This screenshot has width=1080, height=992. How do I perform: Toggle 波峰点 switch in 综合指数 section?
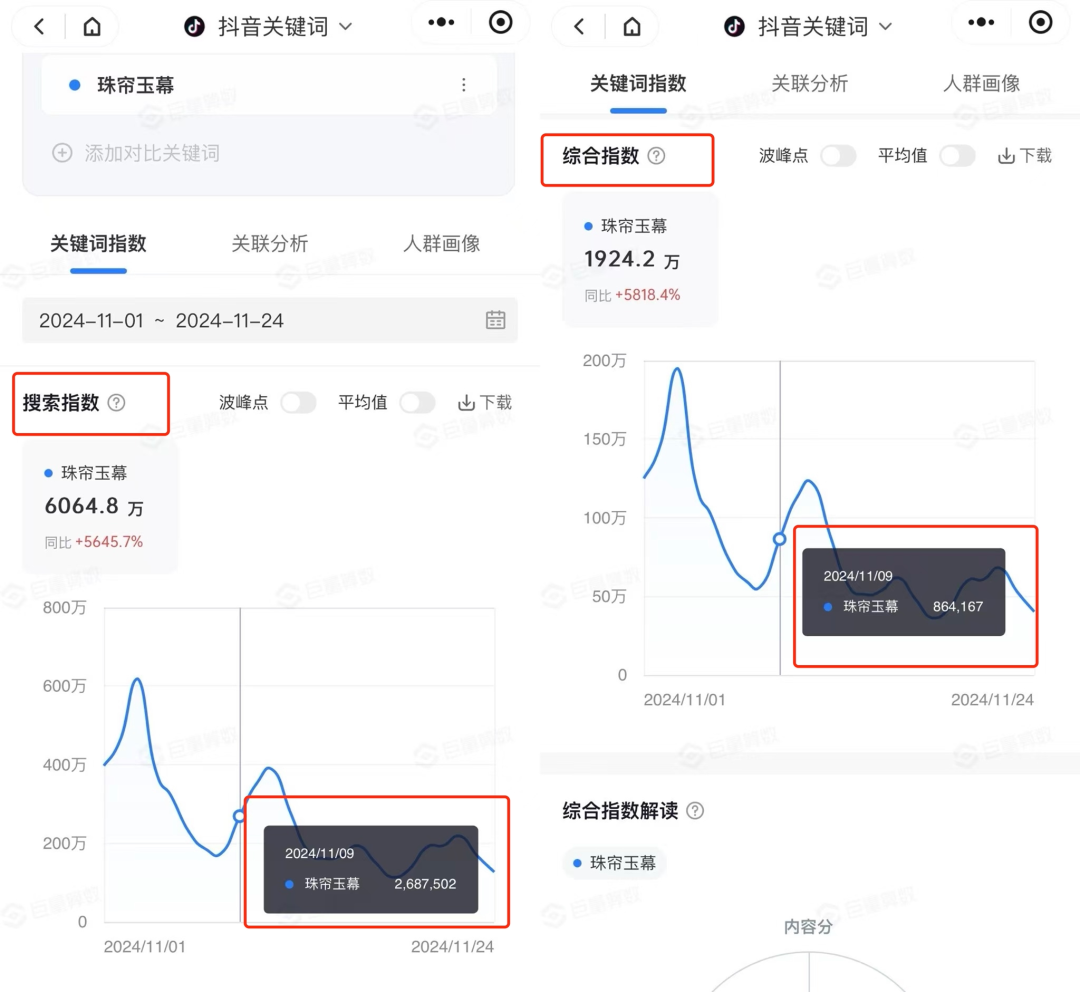pyautogui.click(x=838, y=156)
